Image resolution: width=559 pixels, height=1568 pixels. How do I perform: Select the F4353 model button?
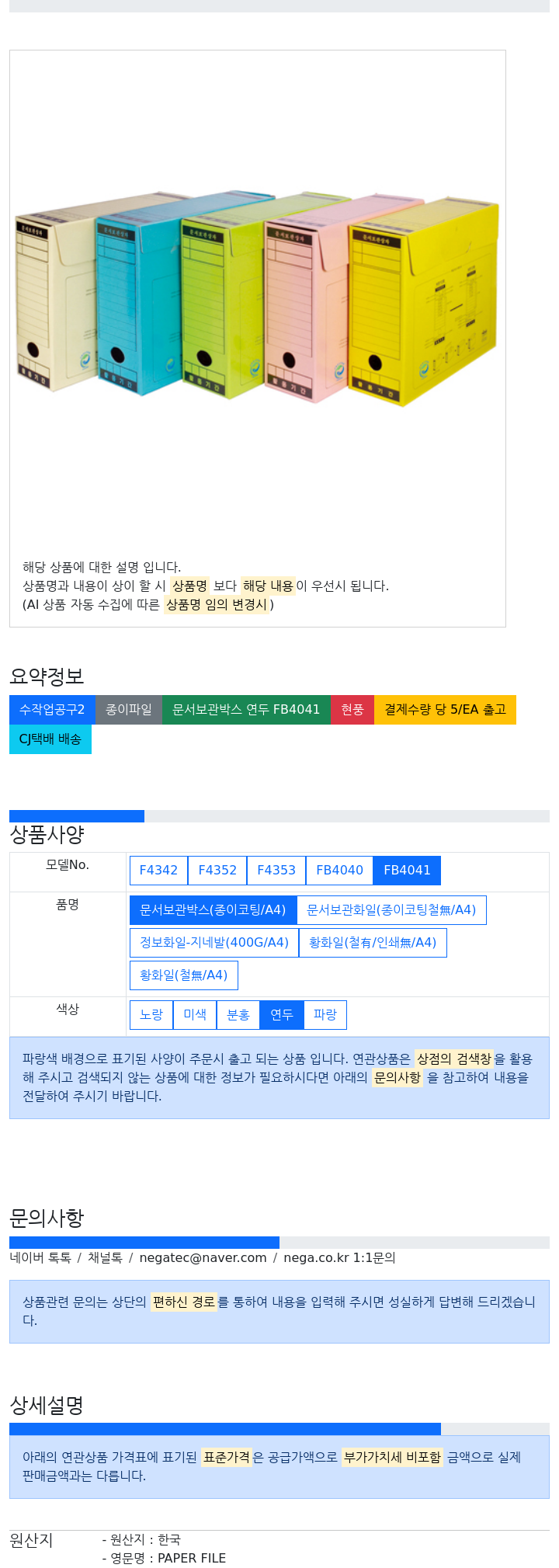tap(276, 870)
